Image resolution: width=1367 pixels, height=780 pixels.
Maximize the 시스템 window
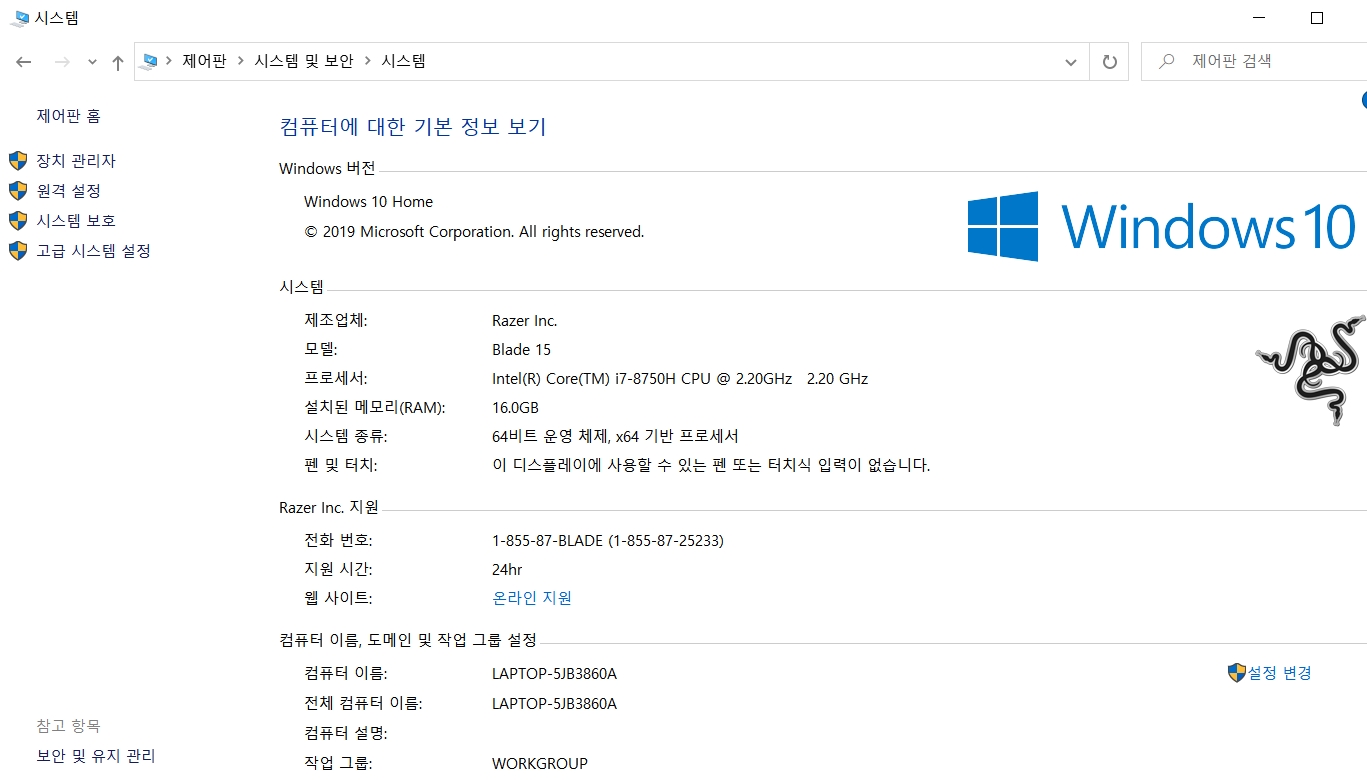pos(1317,18)
